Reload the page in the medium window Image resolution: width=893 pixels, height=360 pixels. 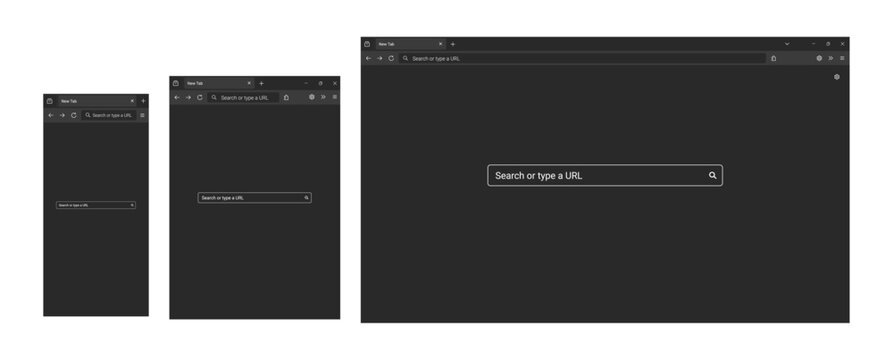199,97
